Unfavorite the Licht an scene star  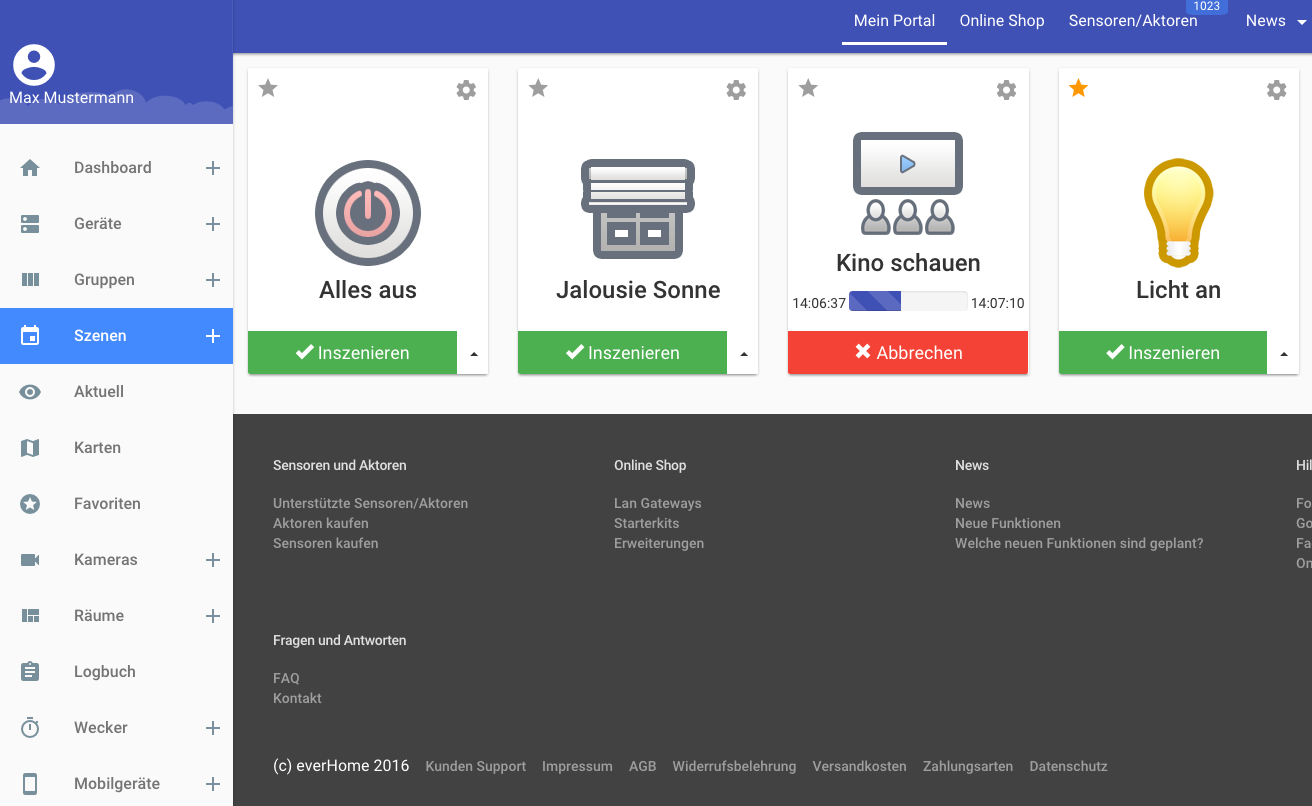point(1078,89)
